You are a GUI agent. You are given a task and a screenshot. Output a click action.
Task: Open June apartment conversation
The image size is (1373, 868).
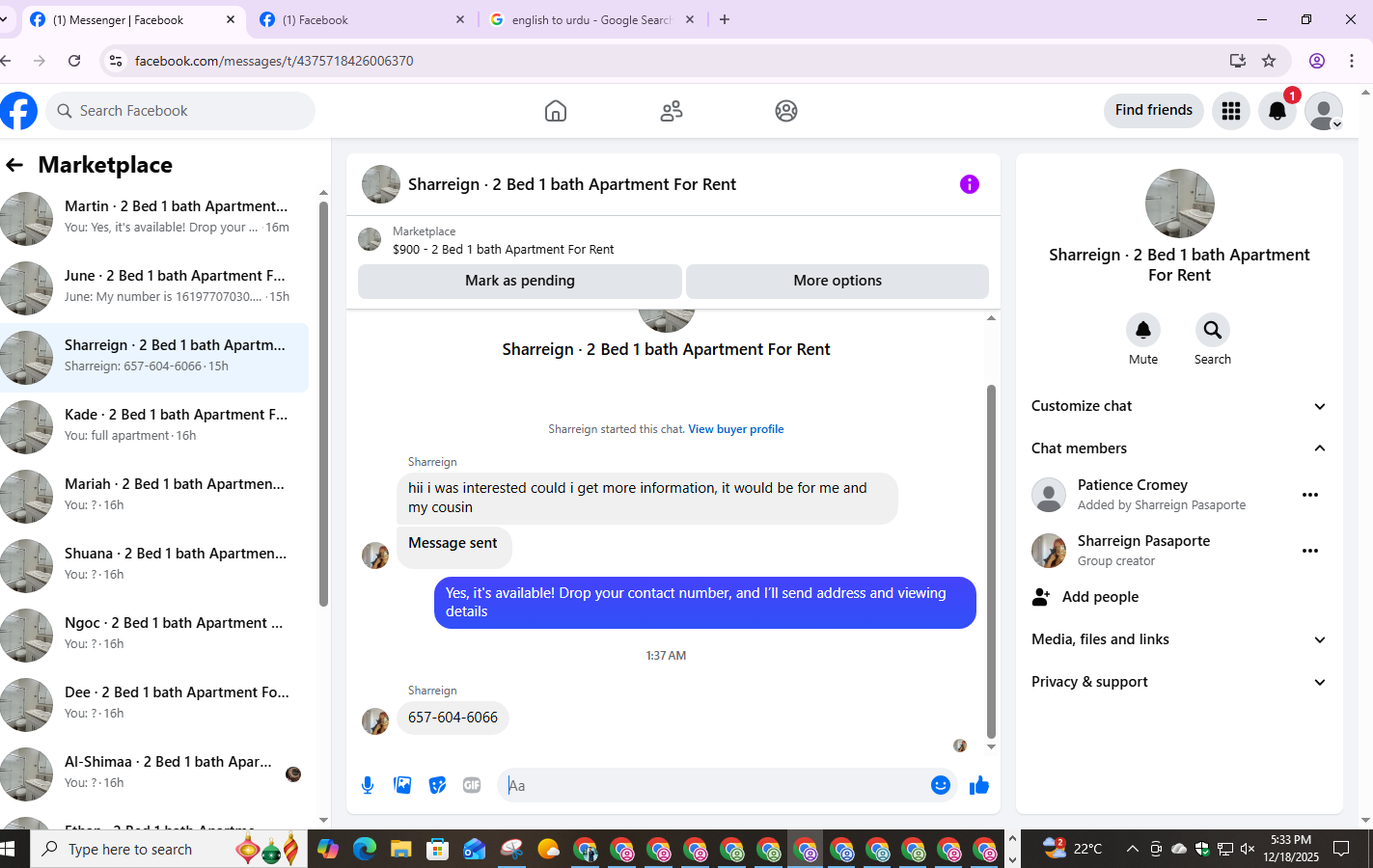coord(154,287)
